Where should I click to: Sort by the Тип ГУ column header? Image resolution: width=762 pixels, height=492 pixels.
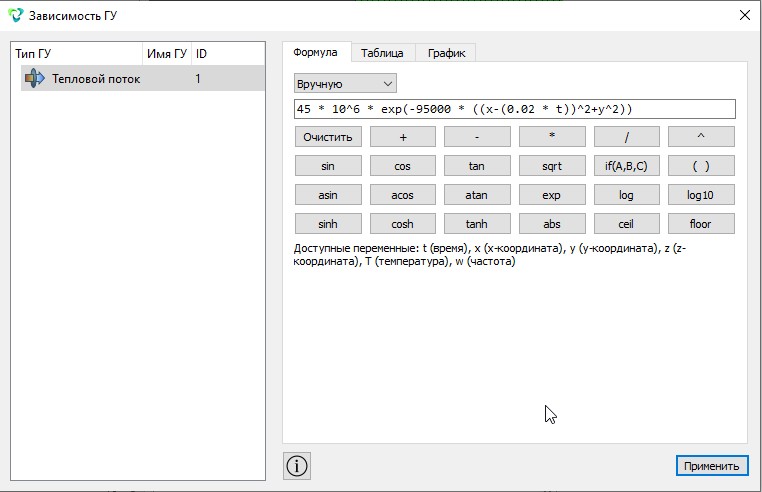pos(77,53)
